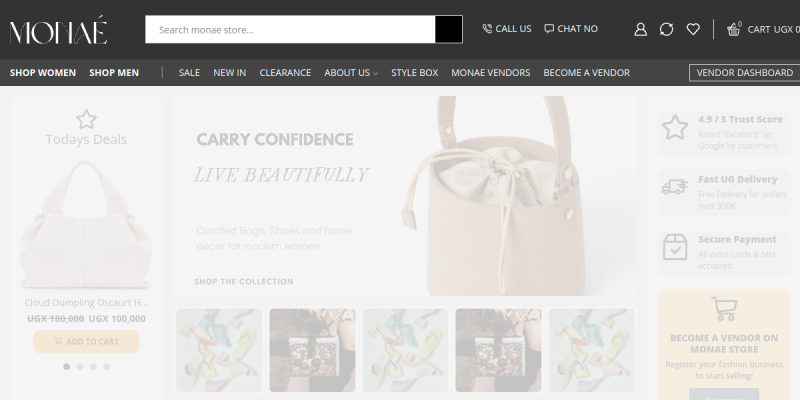
Task: Select SHOP MEN in navigation
Action: (x=114, y=72)
